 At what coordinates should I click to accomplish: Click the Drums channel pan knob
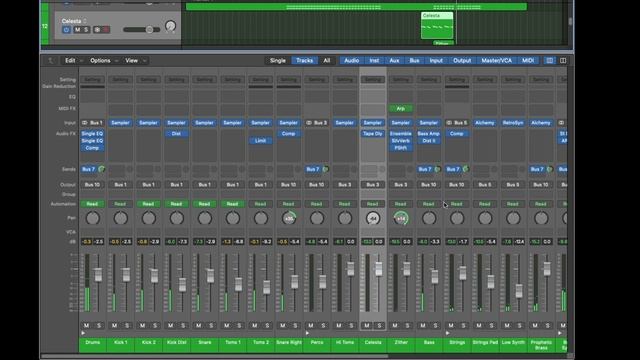click(x=93, y=218)
